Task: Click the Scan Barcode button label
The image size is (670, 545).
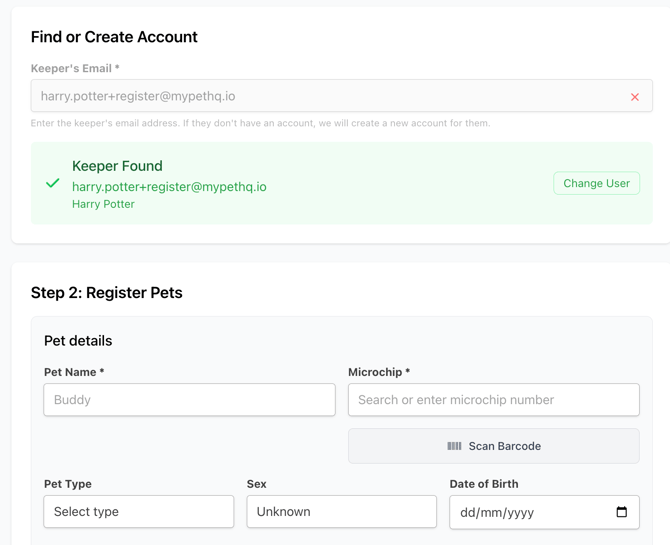Action: click(x=504, y=446)
